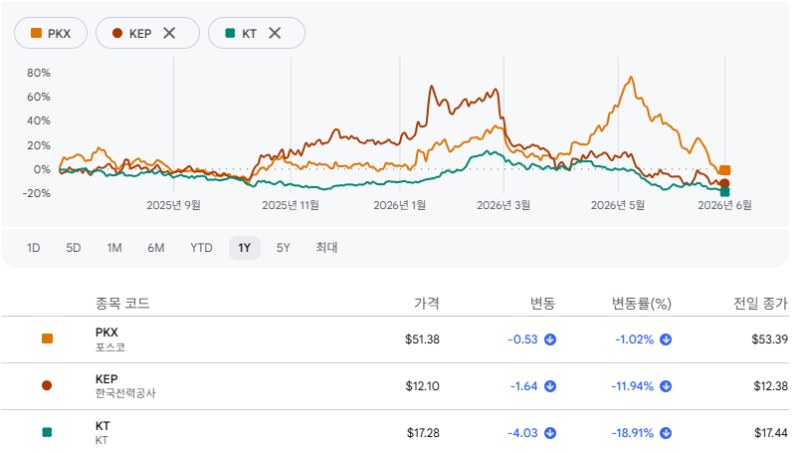Click down-arrow icon beside -18.91% change
This screenshot has width=800, height=453.
coord(666,433)
